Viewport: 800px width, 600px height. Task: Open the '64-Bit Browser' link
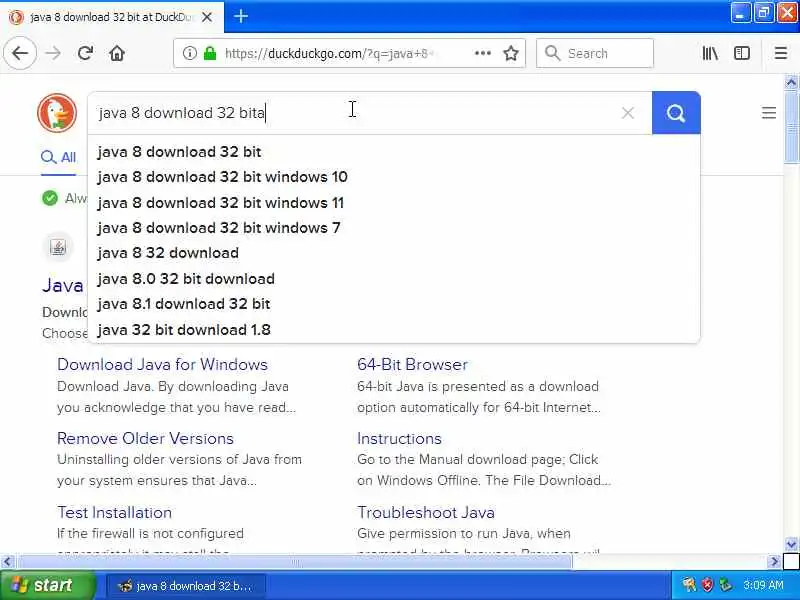[x=412, y=364]
